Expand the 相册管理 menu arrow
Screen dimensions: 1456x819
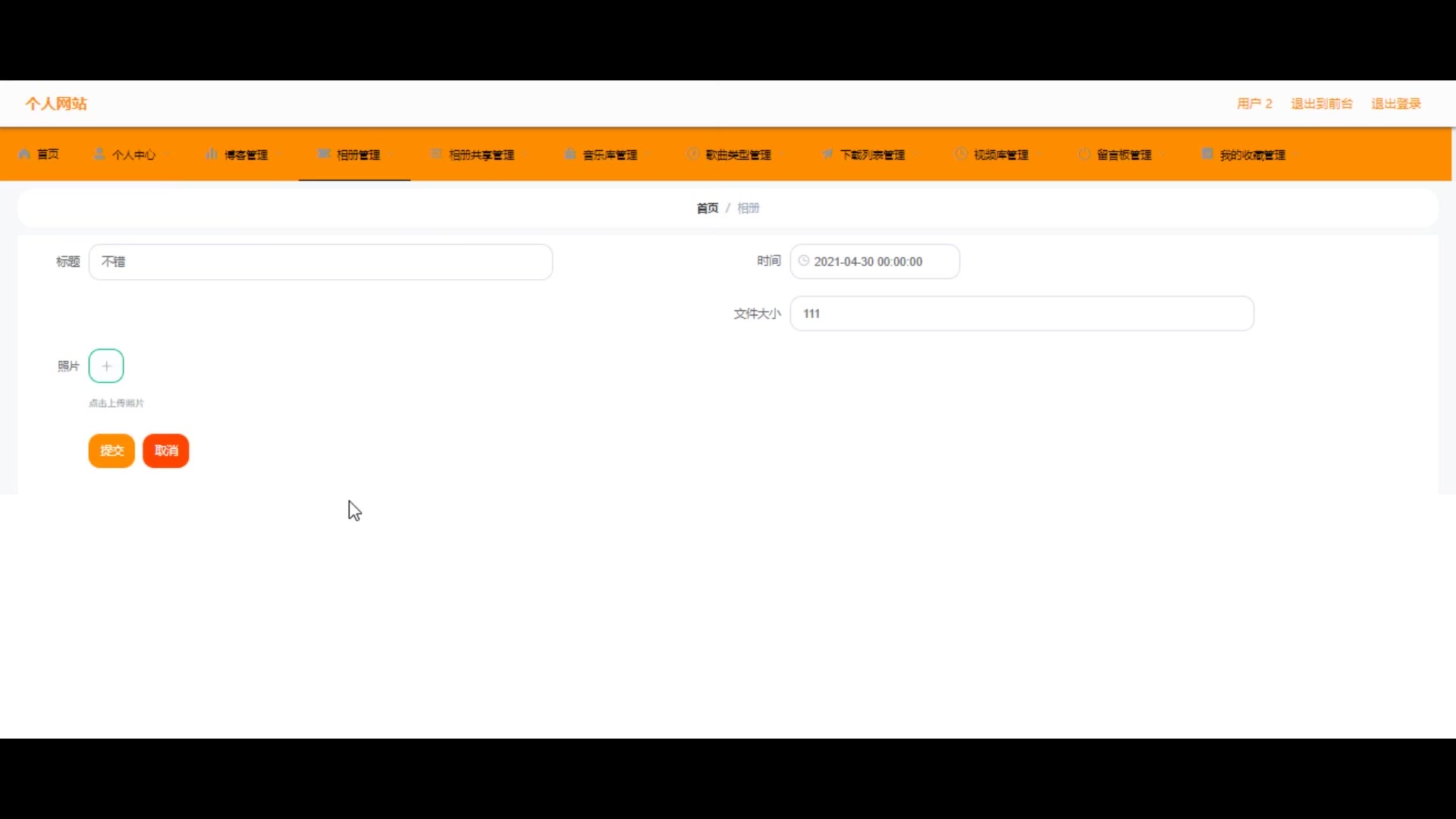click(392, 155)
